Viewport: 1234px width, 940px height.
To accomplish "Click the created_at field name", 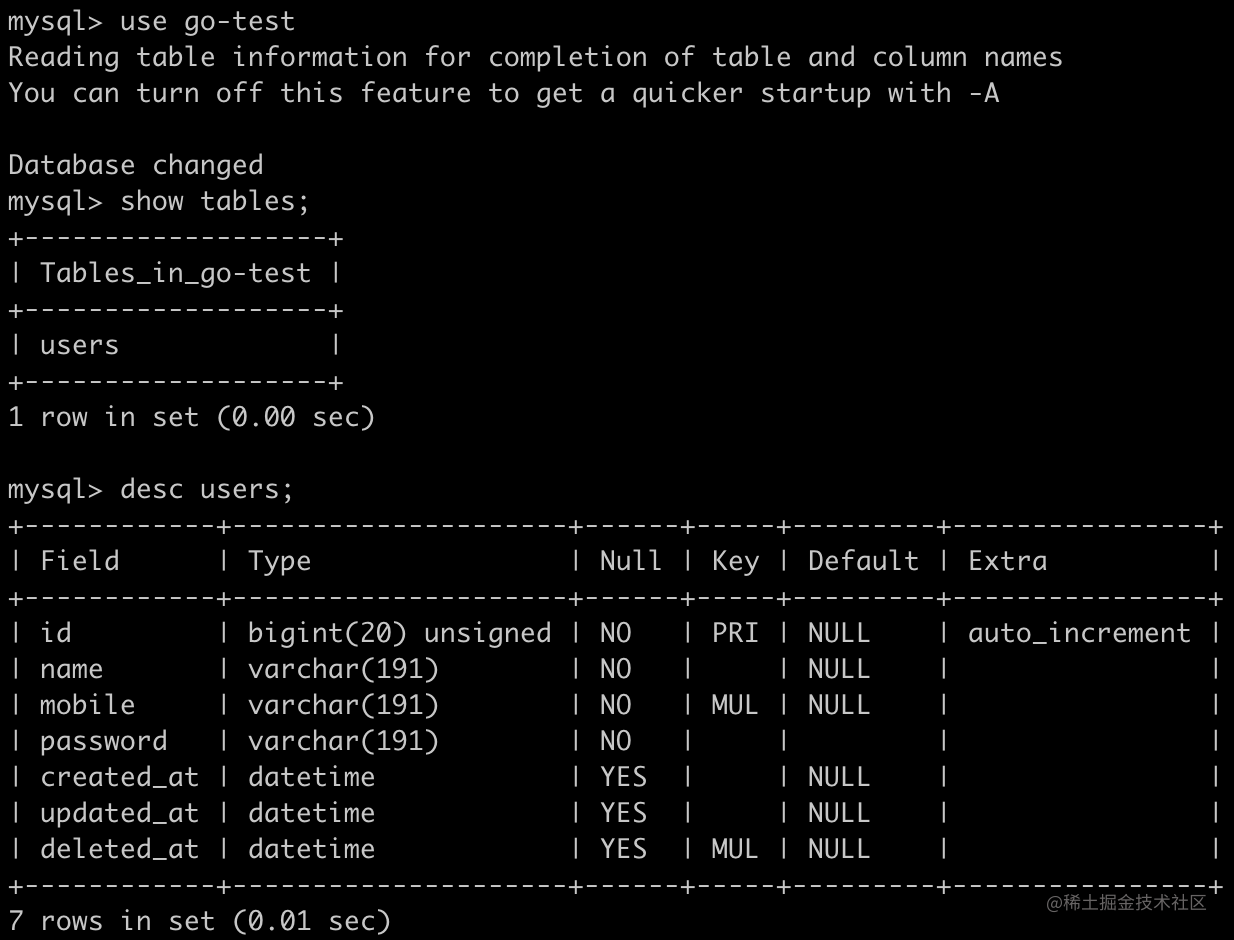I will pos(119,777).
